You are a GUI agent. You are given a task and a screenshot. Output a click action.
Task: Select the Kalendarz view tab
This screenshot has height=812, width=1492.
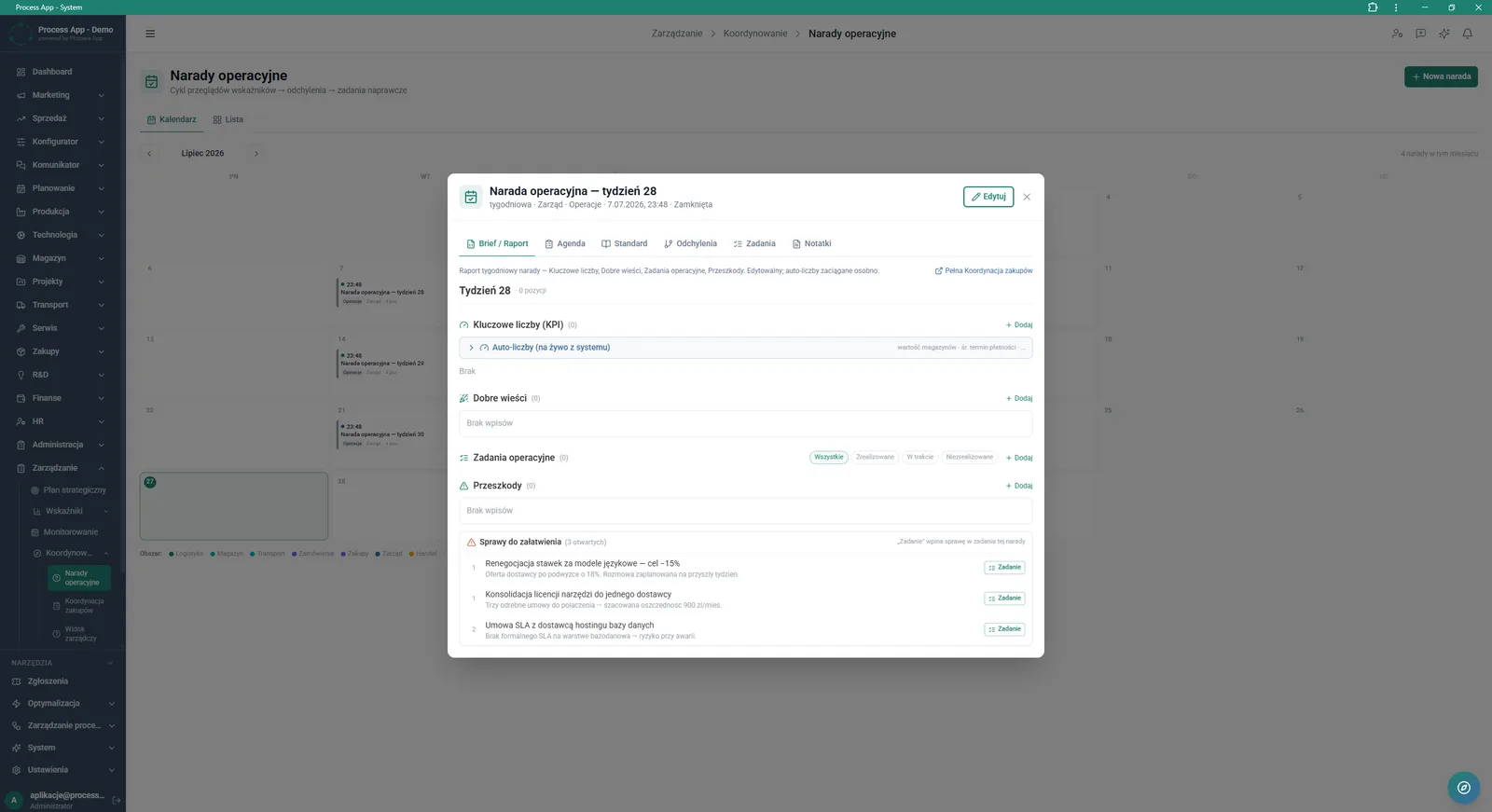click(172, 119)
